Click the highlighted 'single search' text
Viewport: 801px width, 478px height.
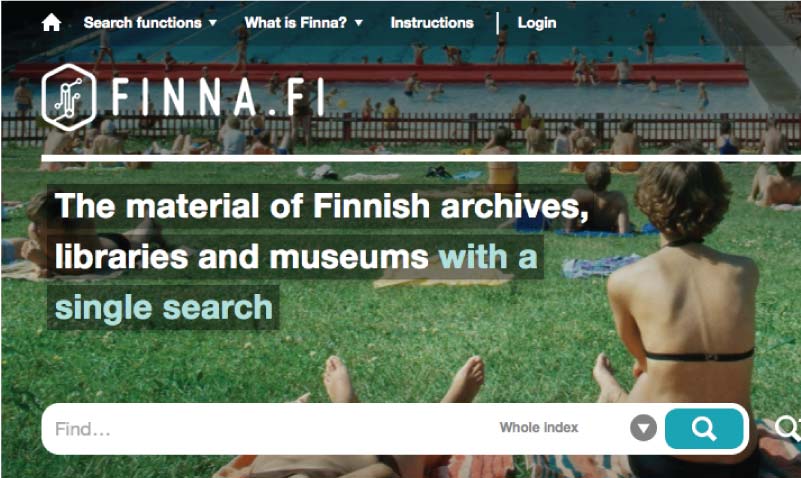point(163,308)
